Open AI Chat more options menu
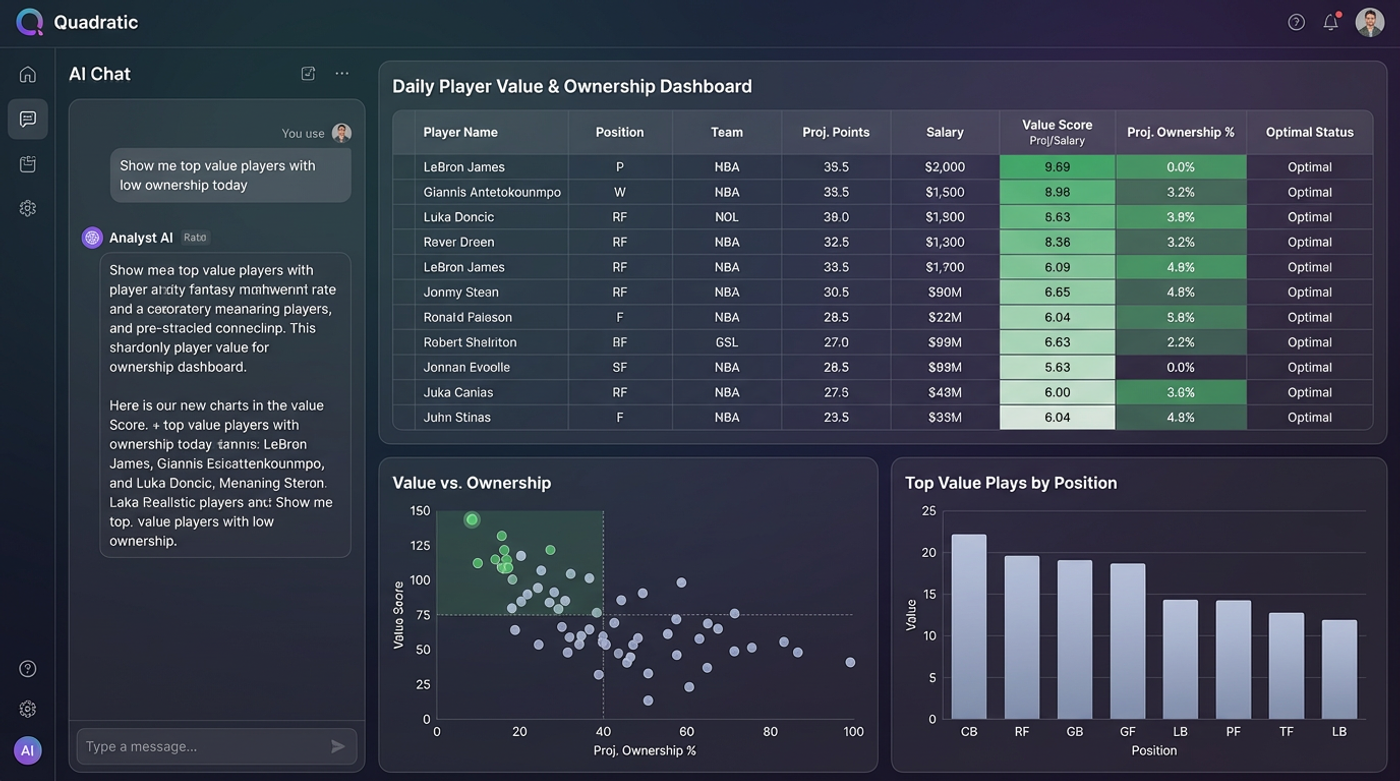Screen dimensions: 1400x781 [x=342, y=73]
